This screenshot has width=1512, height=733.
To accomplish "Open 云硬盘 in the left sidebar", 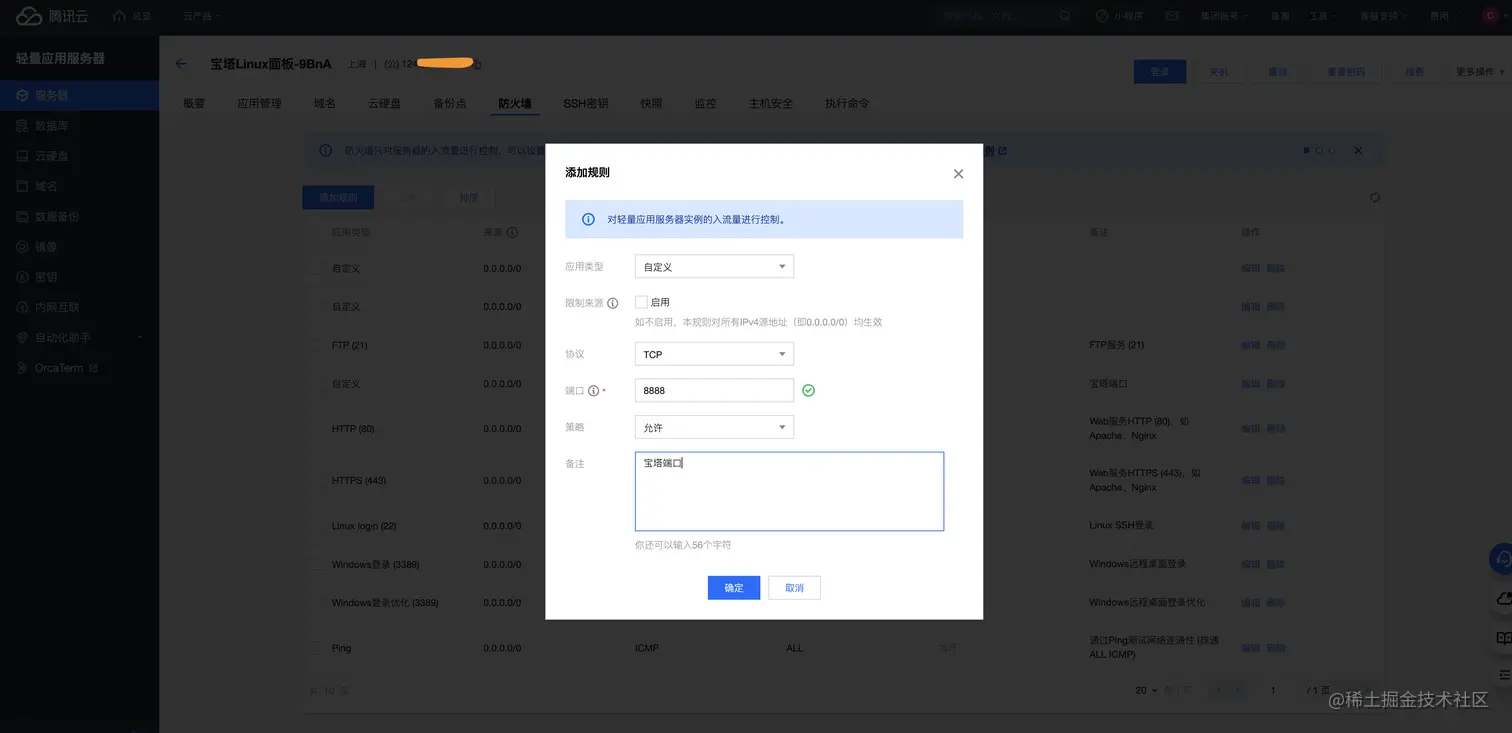I will click(79, 156).
